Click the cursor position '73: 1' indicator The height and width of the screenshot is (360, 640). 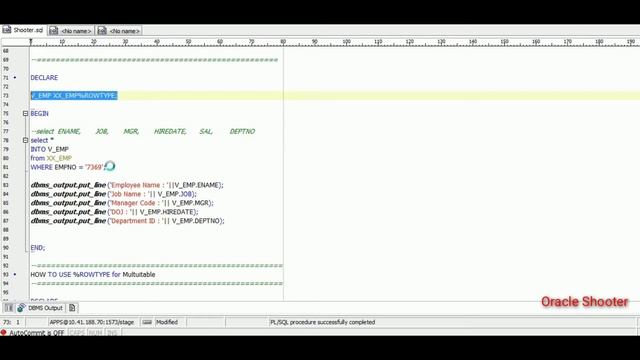[11, 322]
